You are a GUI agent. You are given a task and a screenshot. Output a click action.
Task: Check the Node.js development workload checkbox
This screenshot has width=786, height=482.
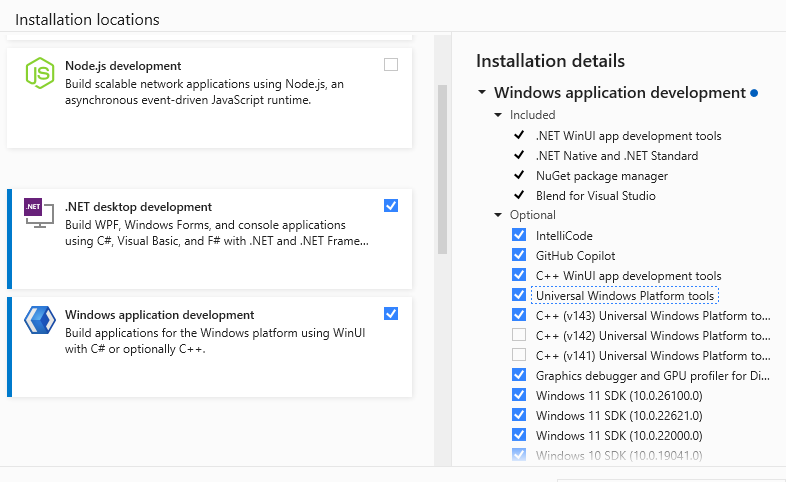point(391,65)
